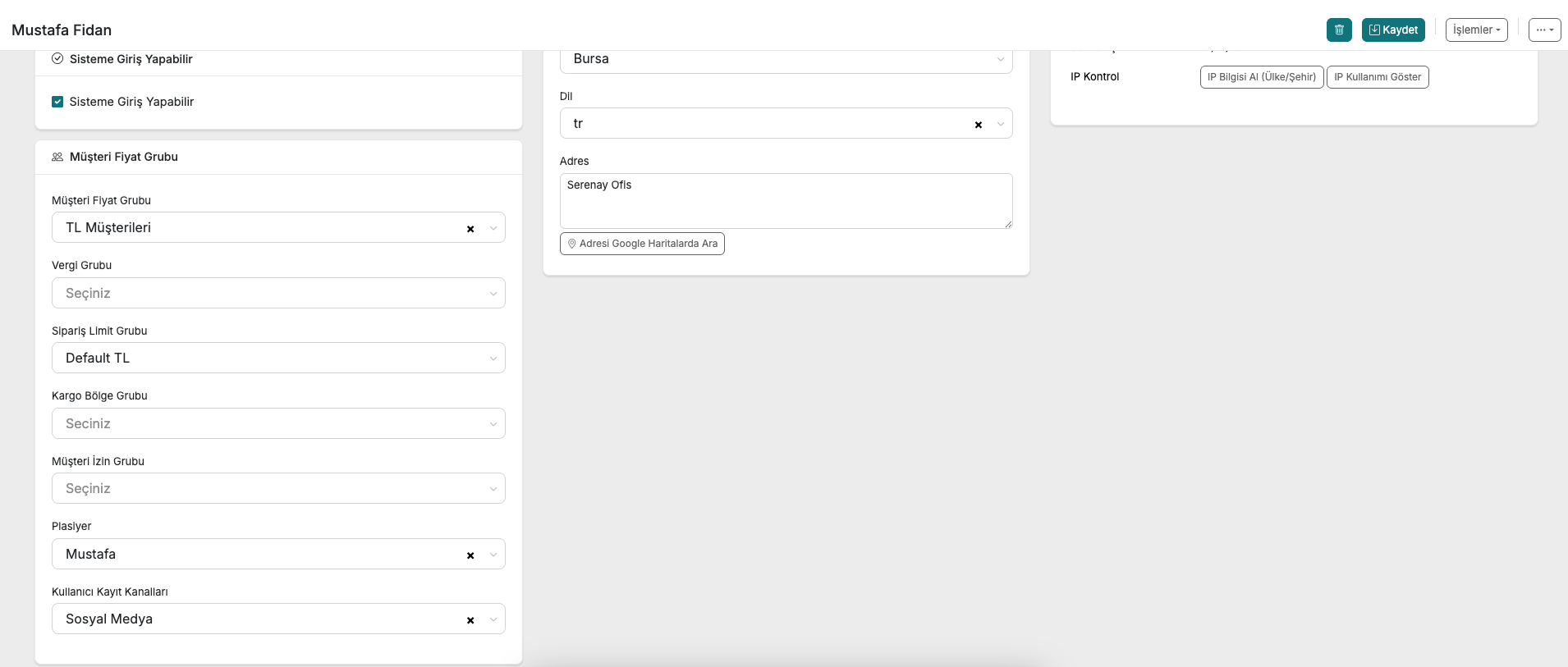Clear the tr language selection

click(x=978, y=125)
